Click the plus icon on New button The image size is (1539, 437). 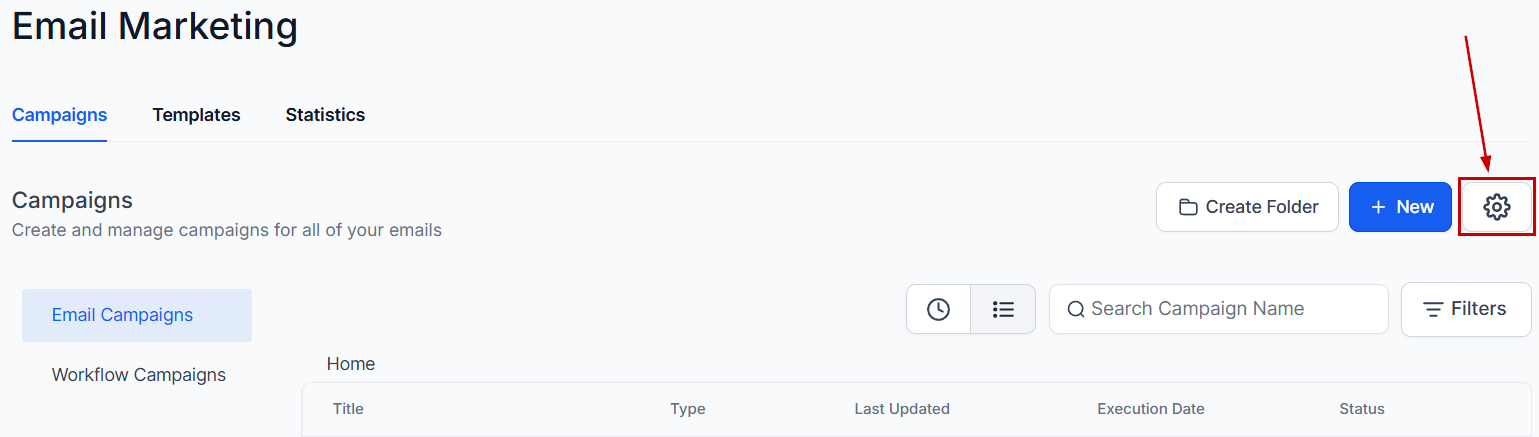point(1378,207)
